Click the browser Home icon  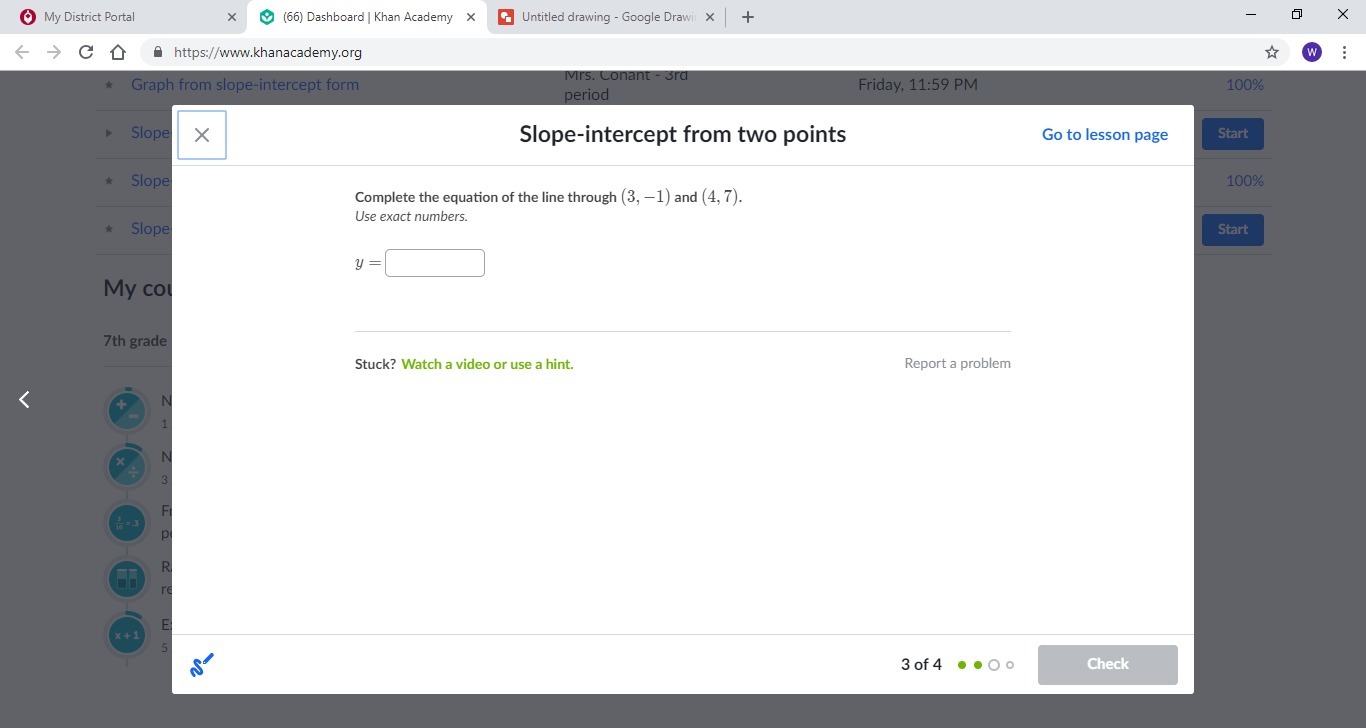pyautogui.click(x=118, y=52)
